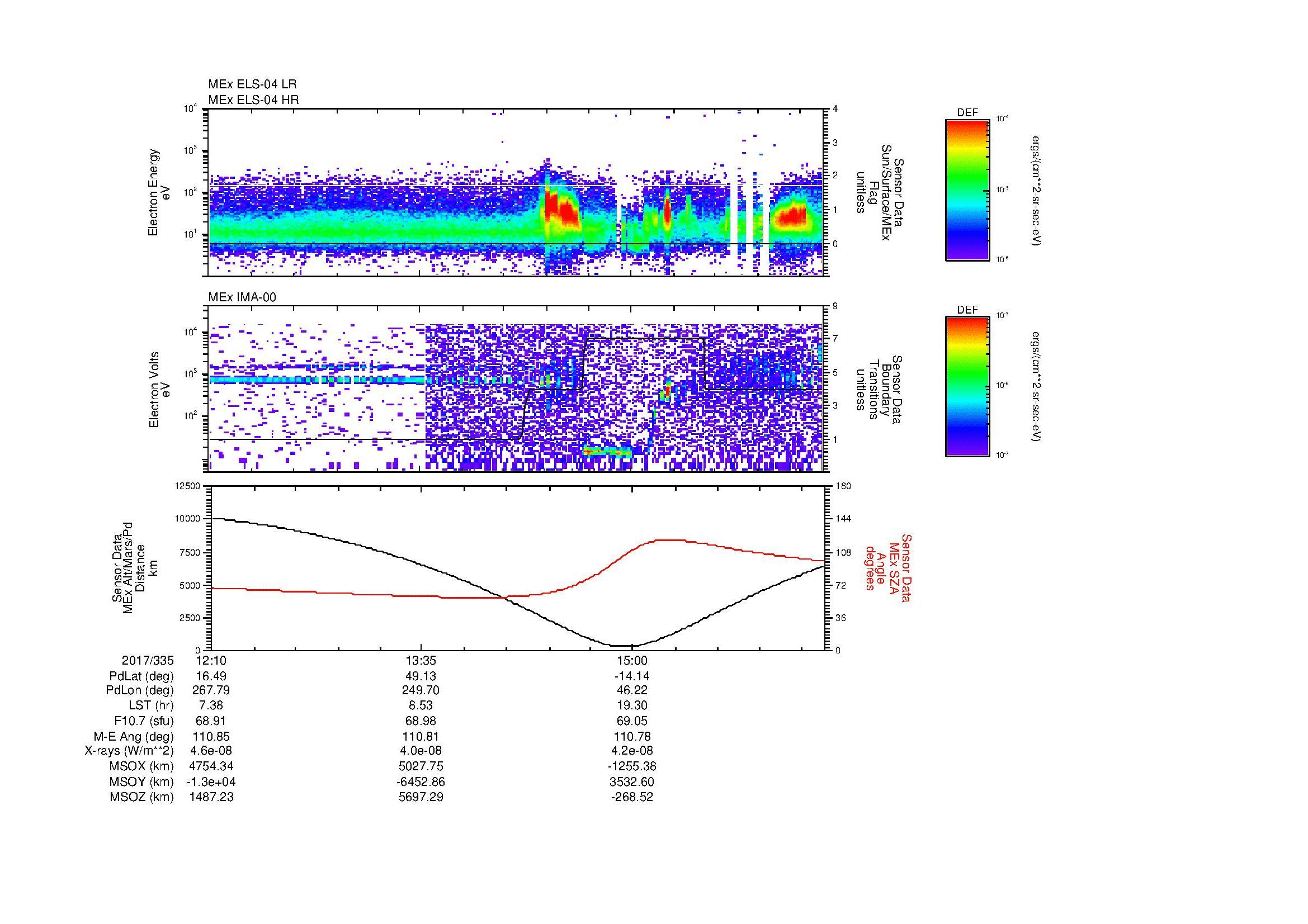Click the F10.7 value 68.98

point(421,721)
